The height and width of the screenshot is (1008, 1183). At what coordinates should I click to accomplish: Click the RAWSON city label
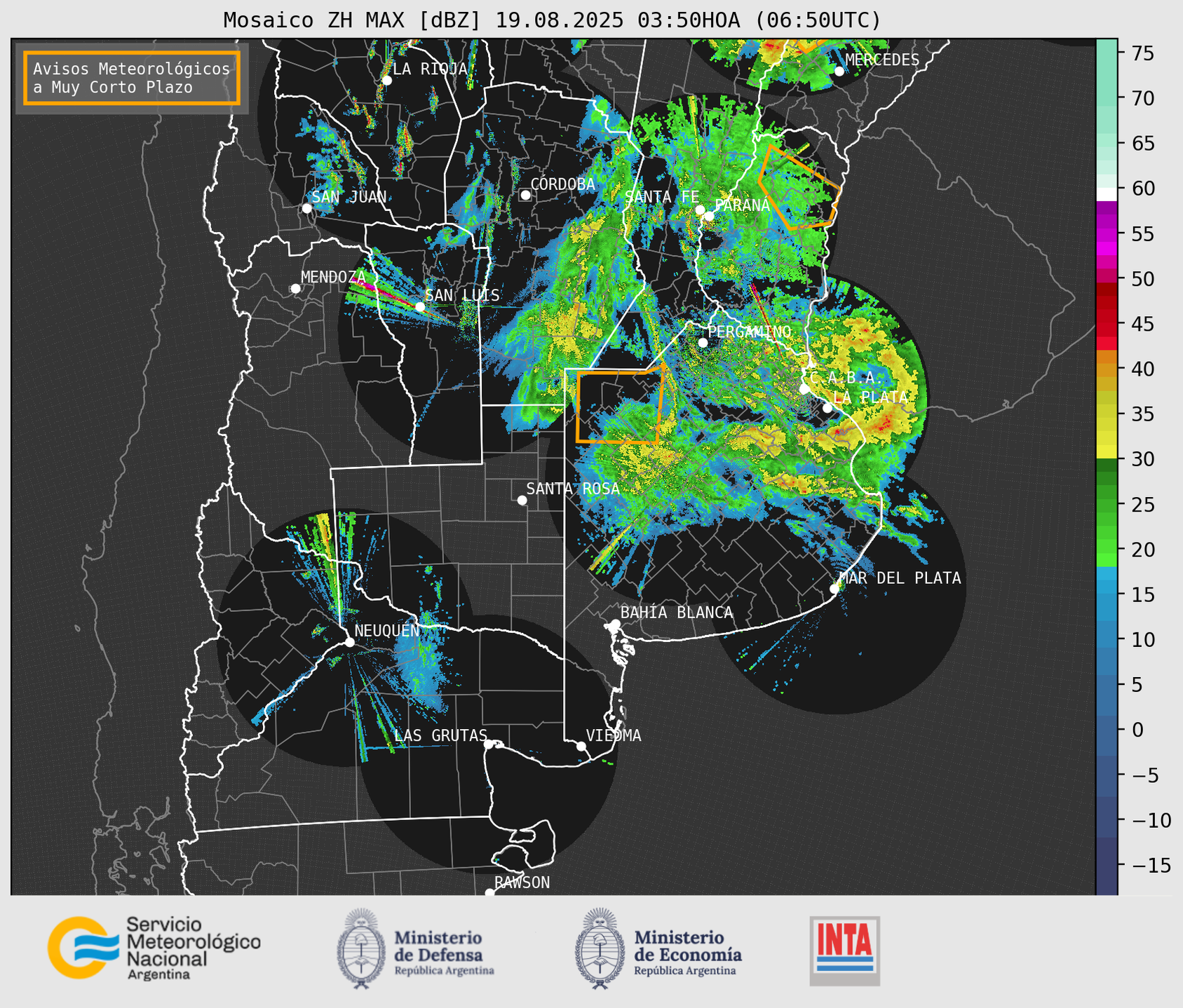[522, 883]
